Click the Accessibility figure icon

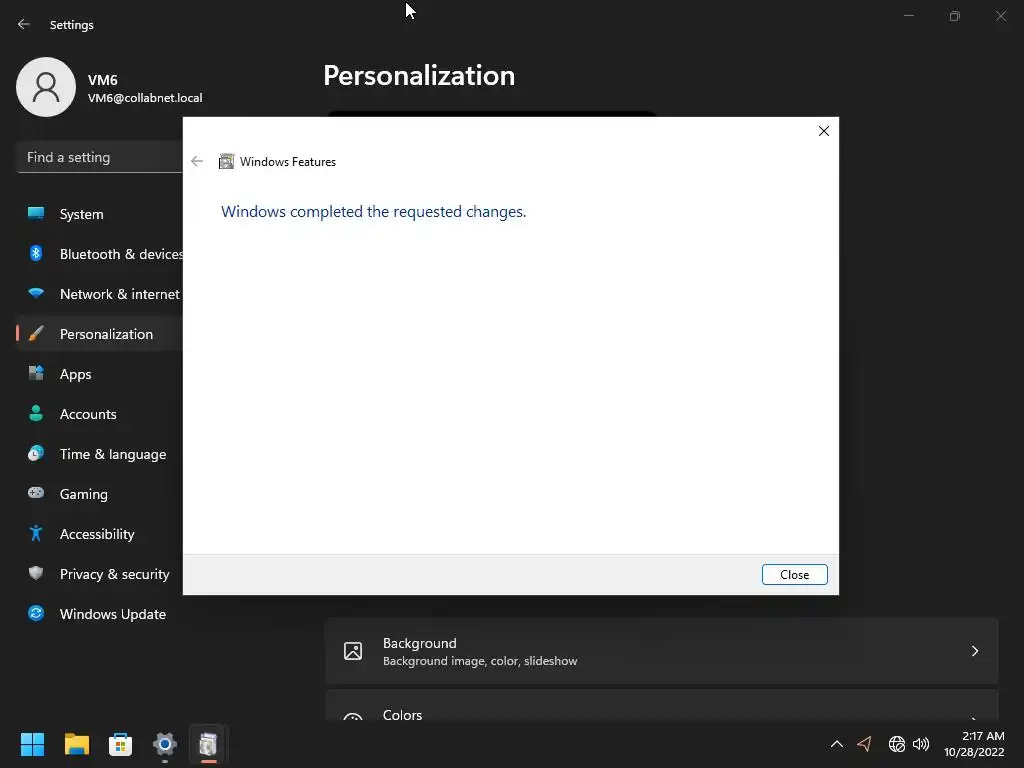36,534
